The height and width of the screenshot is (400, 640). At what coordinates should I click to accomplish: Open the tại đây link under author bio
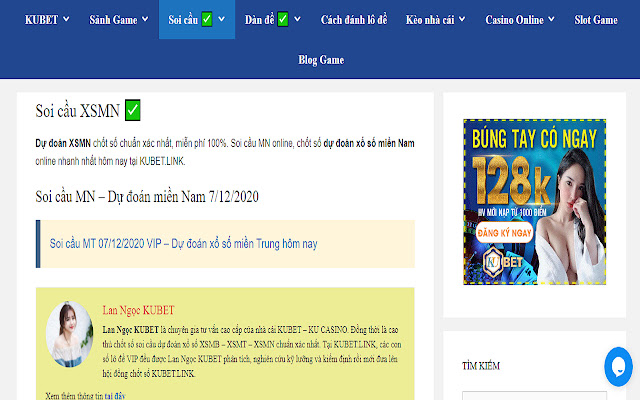[115, 396]
